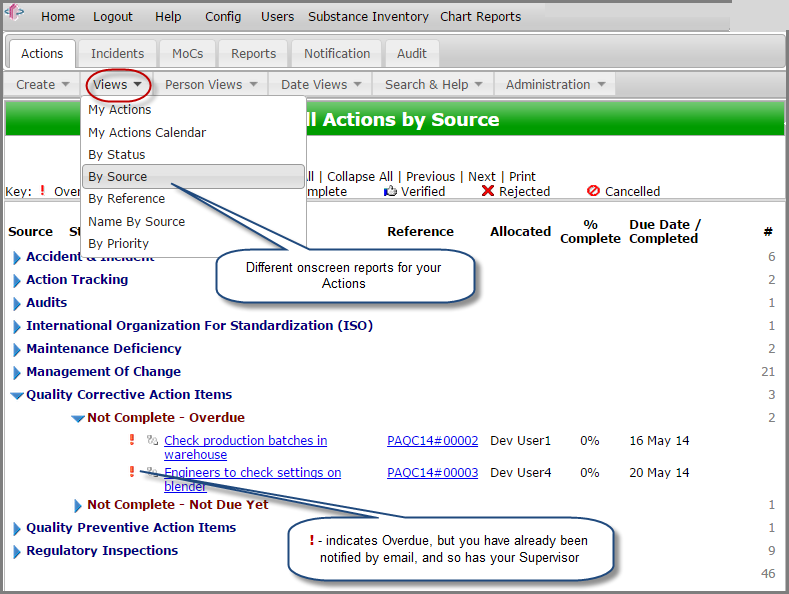Expand 'Not Complete - Not Due Yet' section
This screenshot has height=594, width=789.
[78, 506]
